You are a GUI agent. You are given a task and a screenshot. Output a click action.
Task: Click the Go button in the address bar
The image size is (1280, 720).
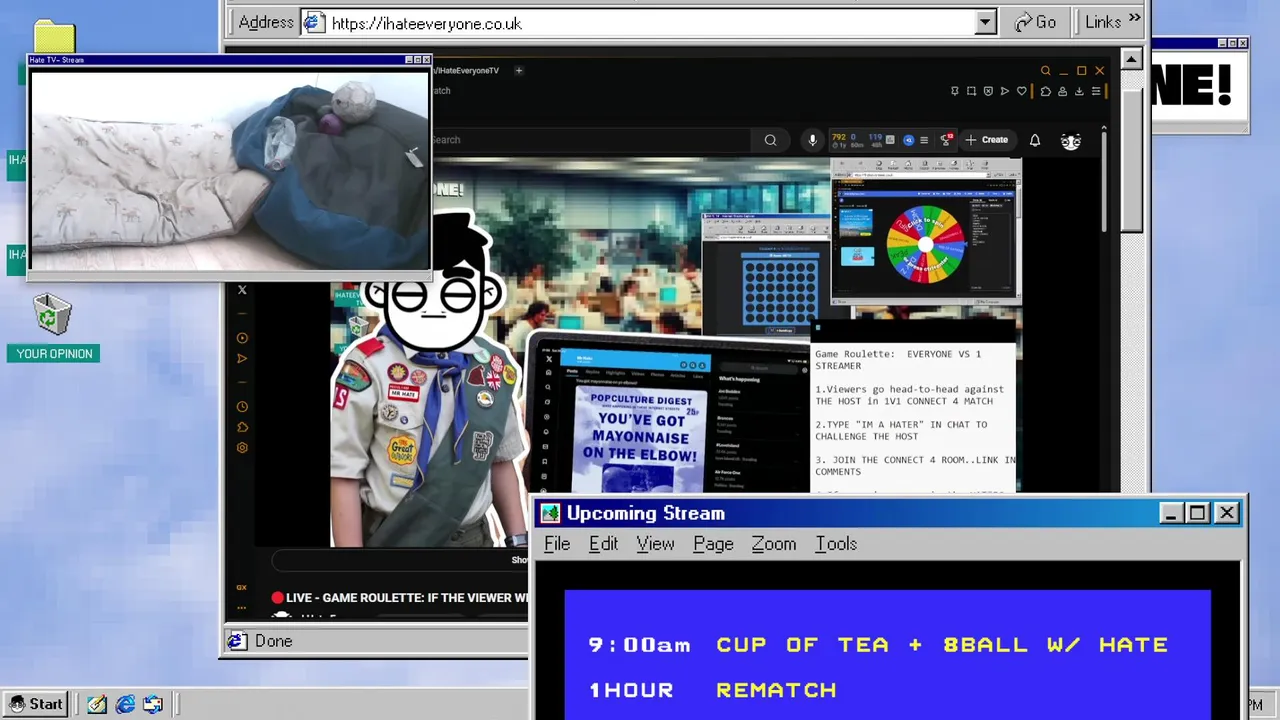coord(1035,22)
